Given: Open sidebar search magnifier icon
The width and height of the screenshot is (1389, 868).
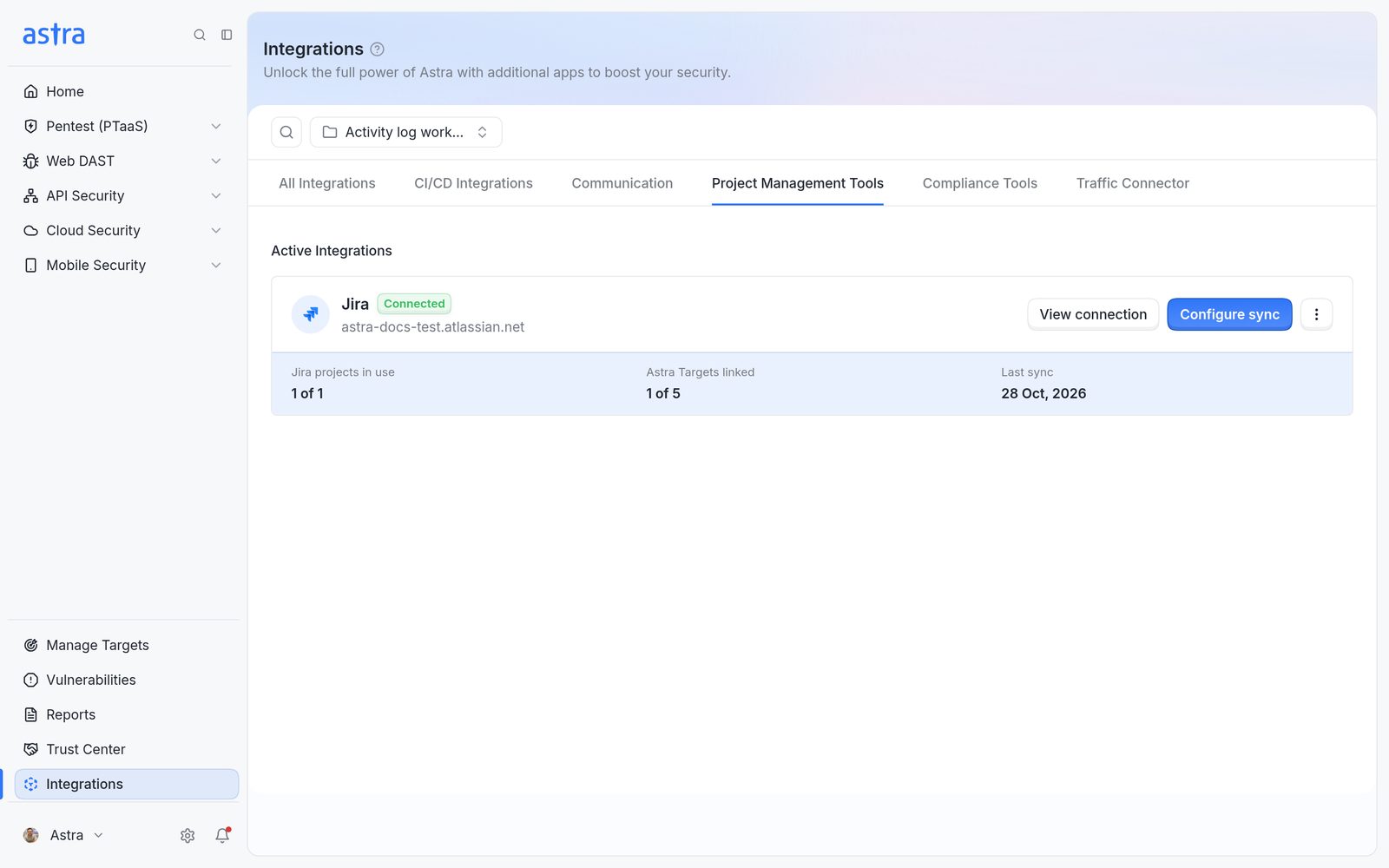Looking at the screenshot, I should (x=200, y=35).
